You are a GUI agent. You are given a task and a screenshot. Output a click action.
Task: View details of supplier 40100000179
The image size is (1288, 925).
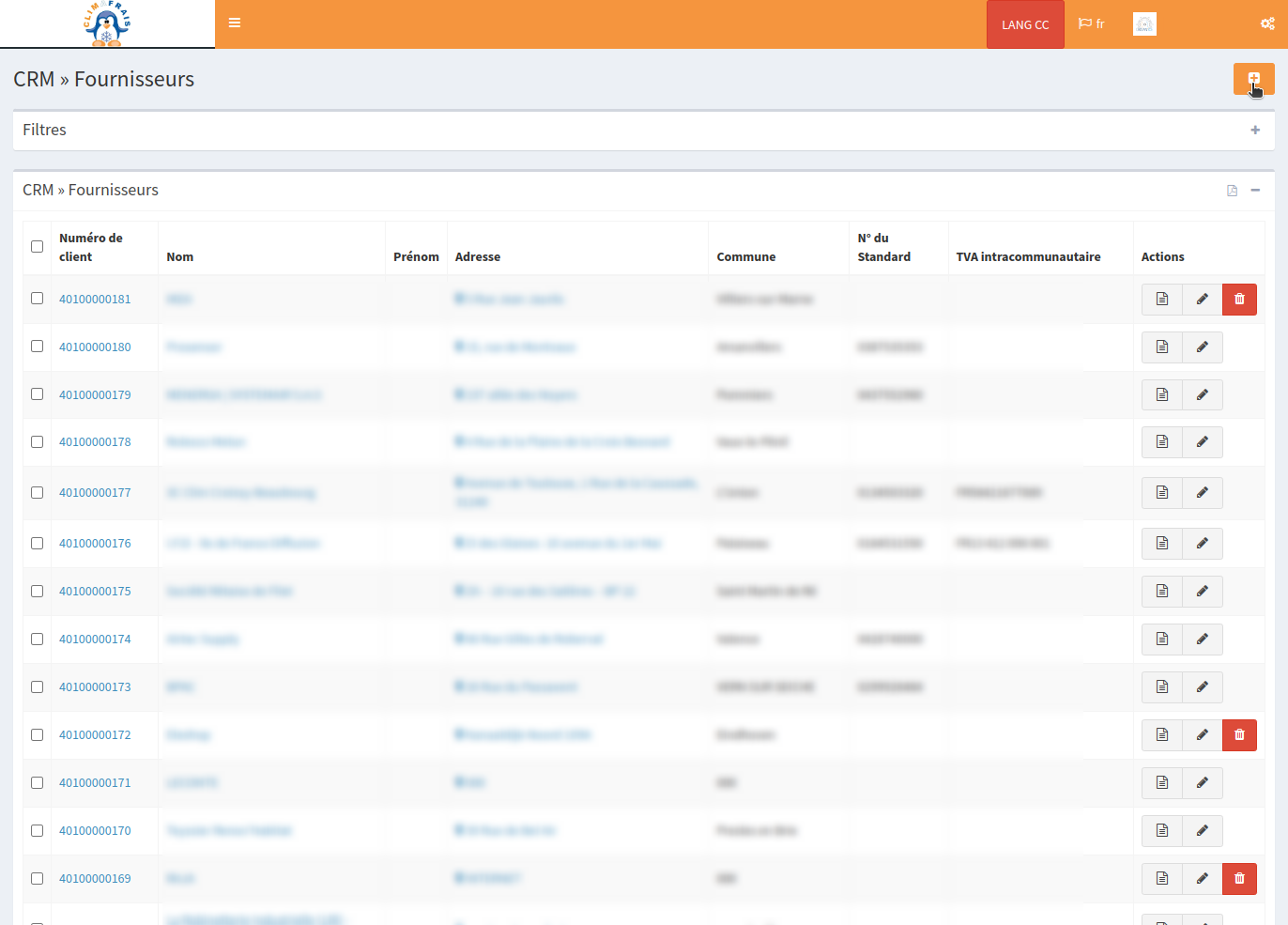pyautogui.click(x=1161, y=395)
